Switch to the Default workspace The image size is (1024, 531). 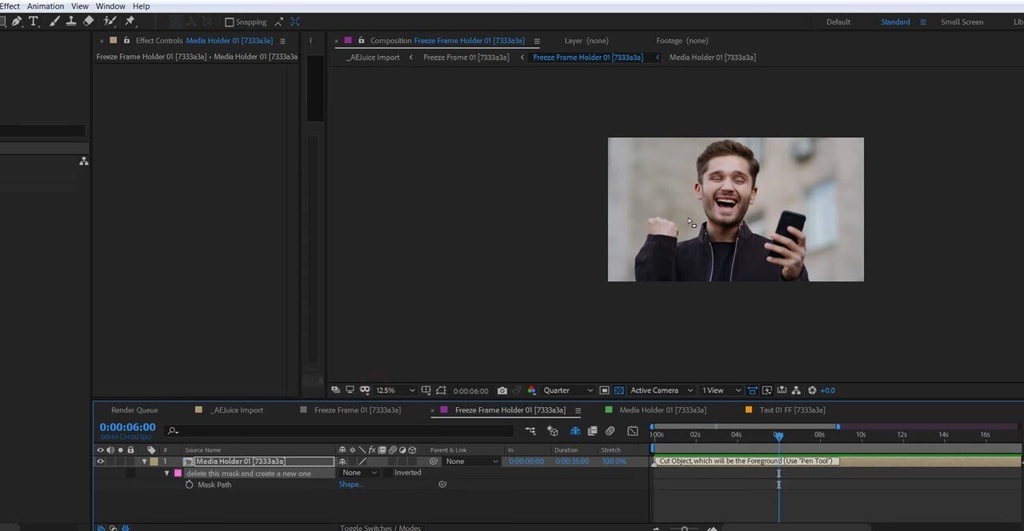tap(838, 22)
